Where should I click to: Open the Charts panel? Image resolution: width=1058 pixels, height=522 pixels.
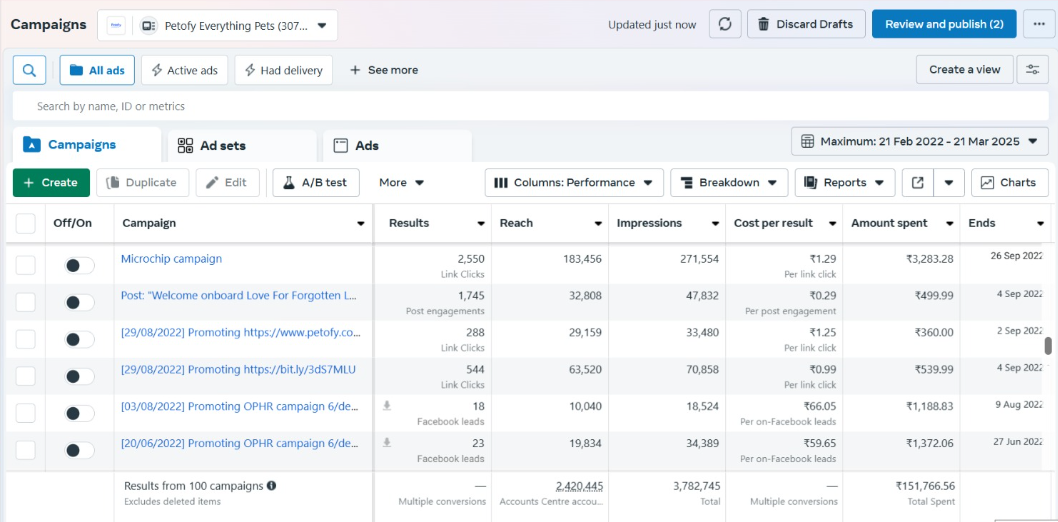1009,183
